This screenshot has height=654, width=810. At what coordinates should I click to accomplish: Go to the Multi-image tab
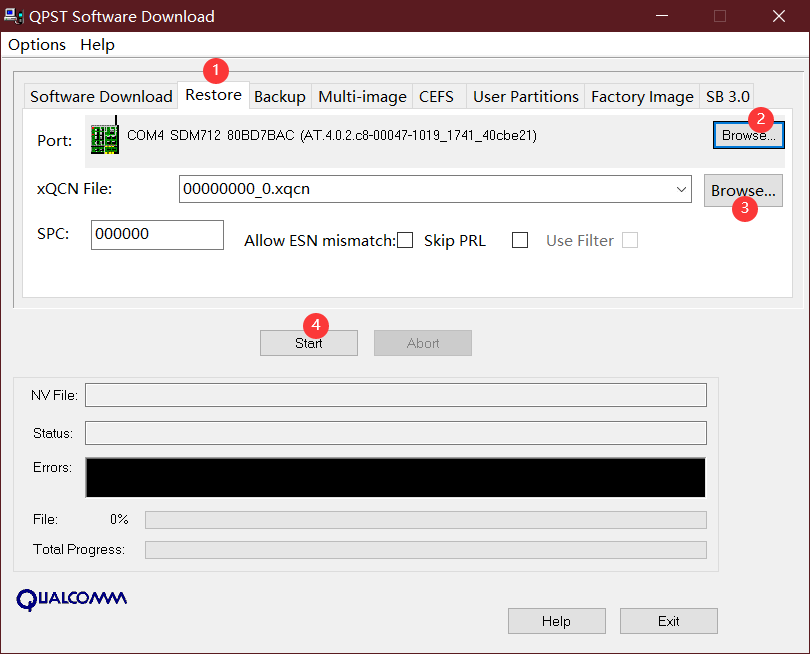362,97
